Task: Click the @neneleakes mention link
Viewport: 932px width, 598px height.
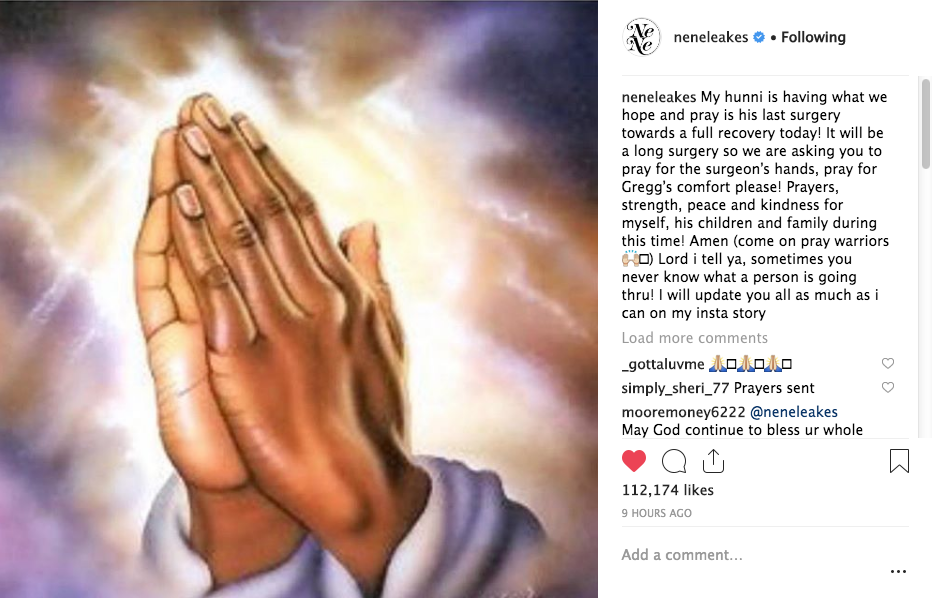Action: click(794, 412)
